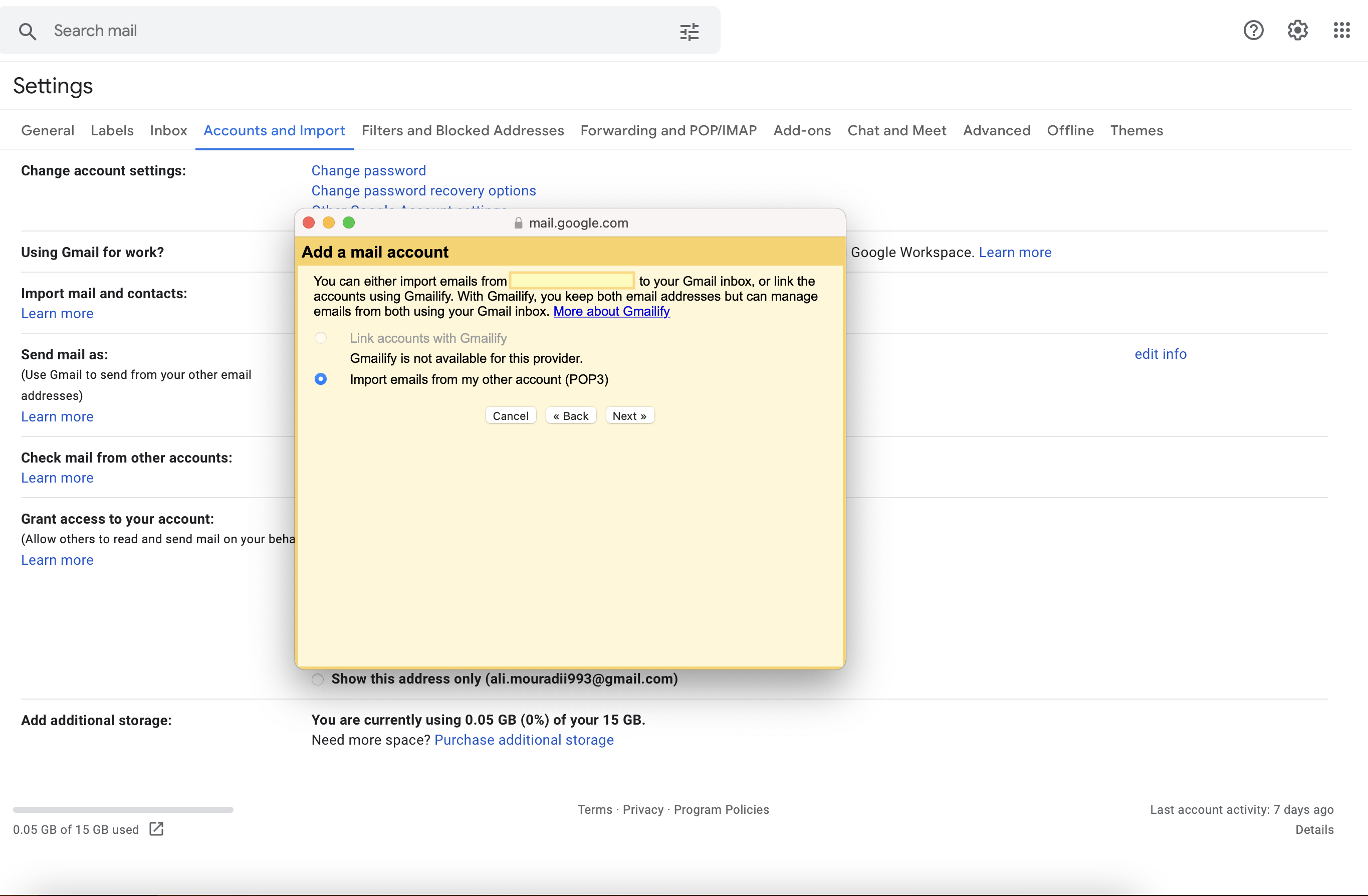Click the storage usage progress bar

click(x=123, y=809)
